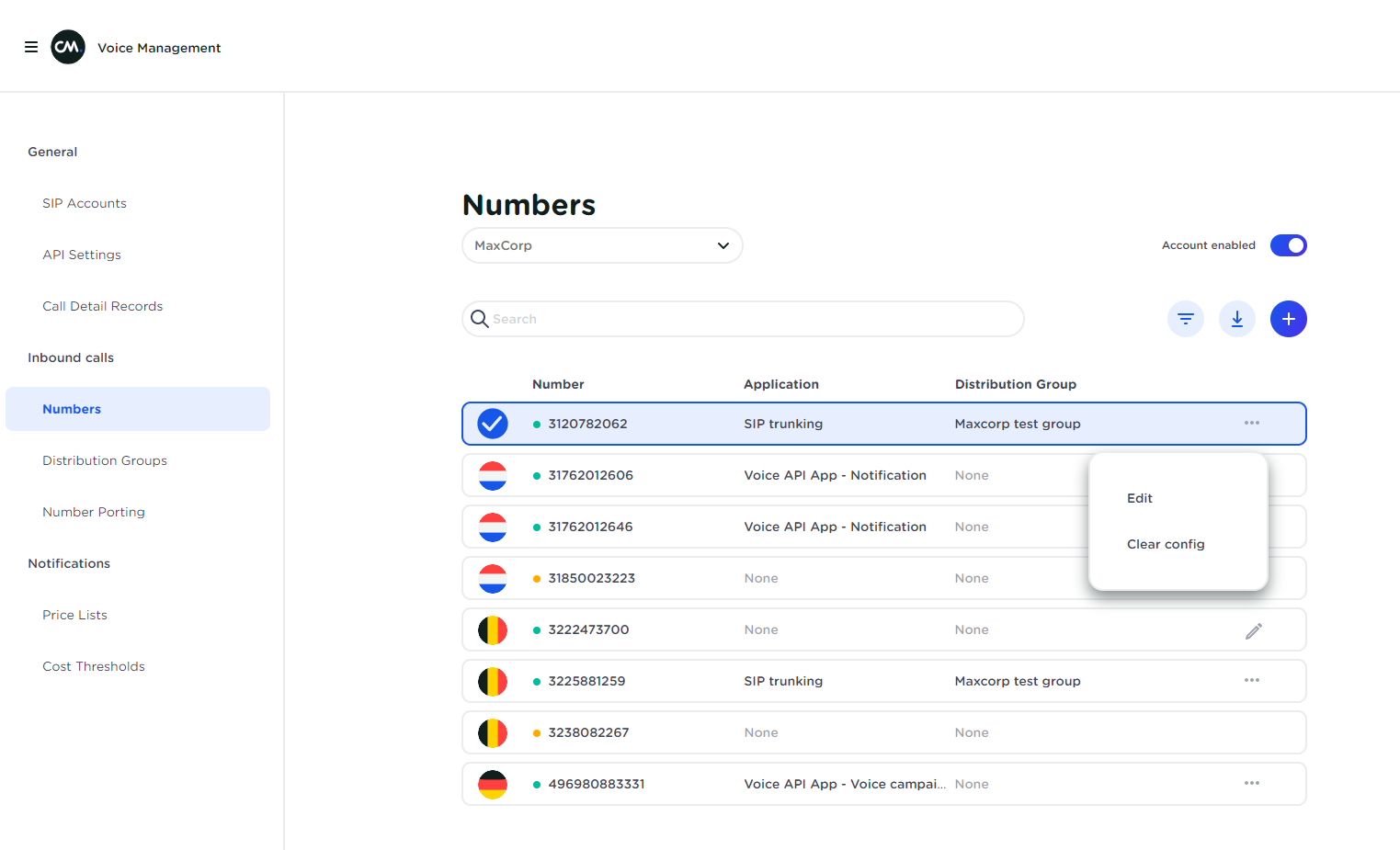This screenshot has width=1400, height=850.
Task: Toggle the Account enabled switch
Action: click(1288, 245)
